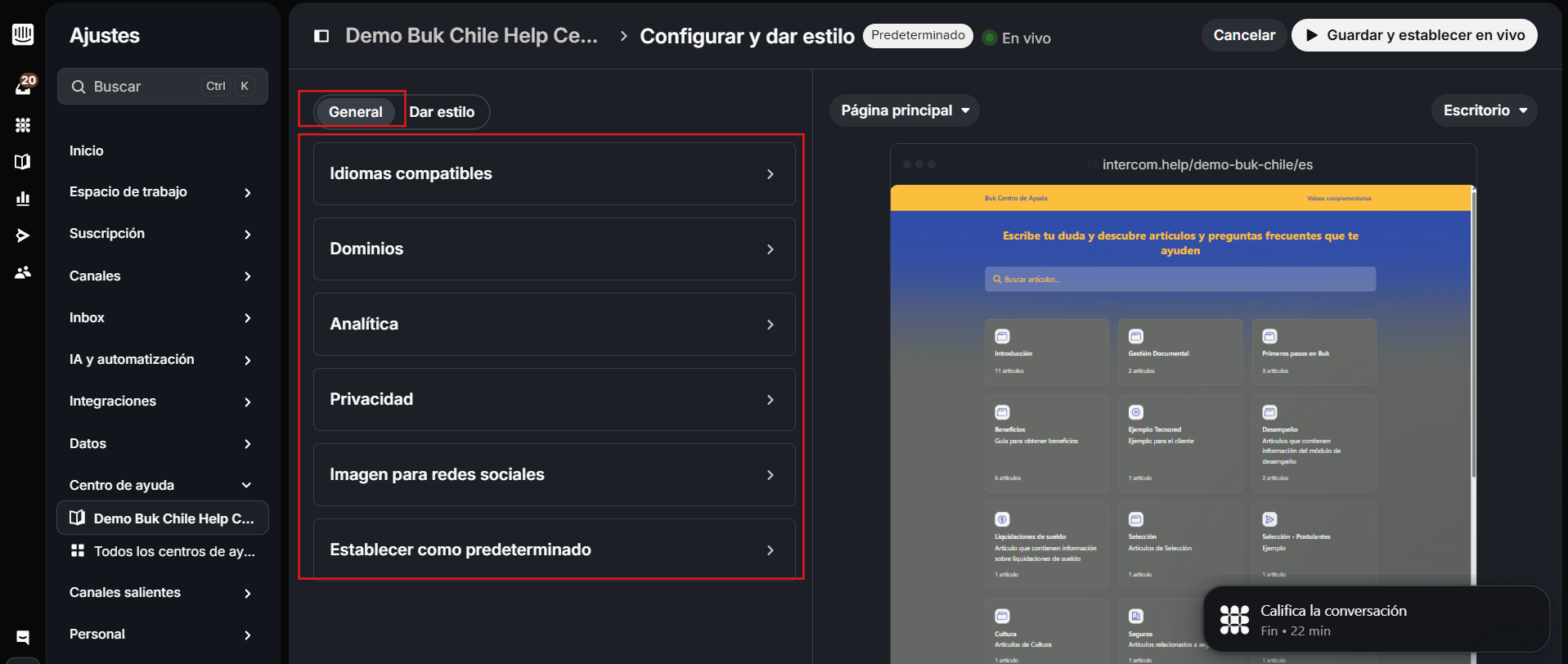Image resolution: width=1568 pixels, height=664 pixels.
Task: Open the Analítica settings row
Action: [x=555, y=325]
